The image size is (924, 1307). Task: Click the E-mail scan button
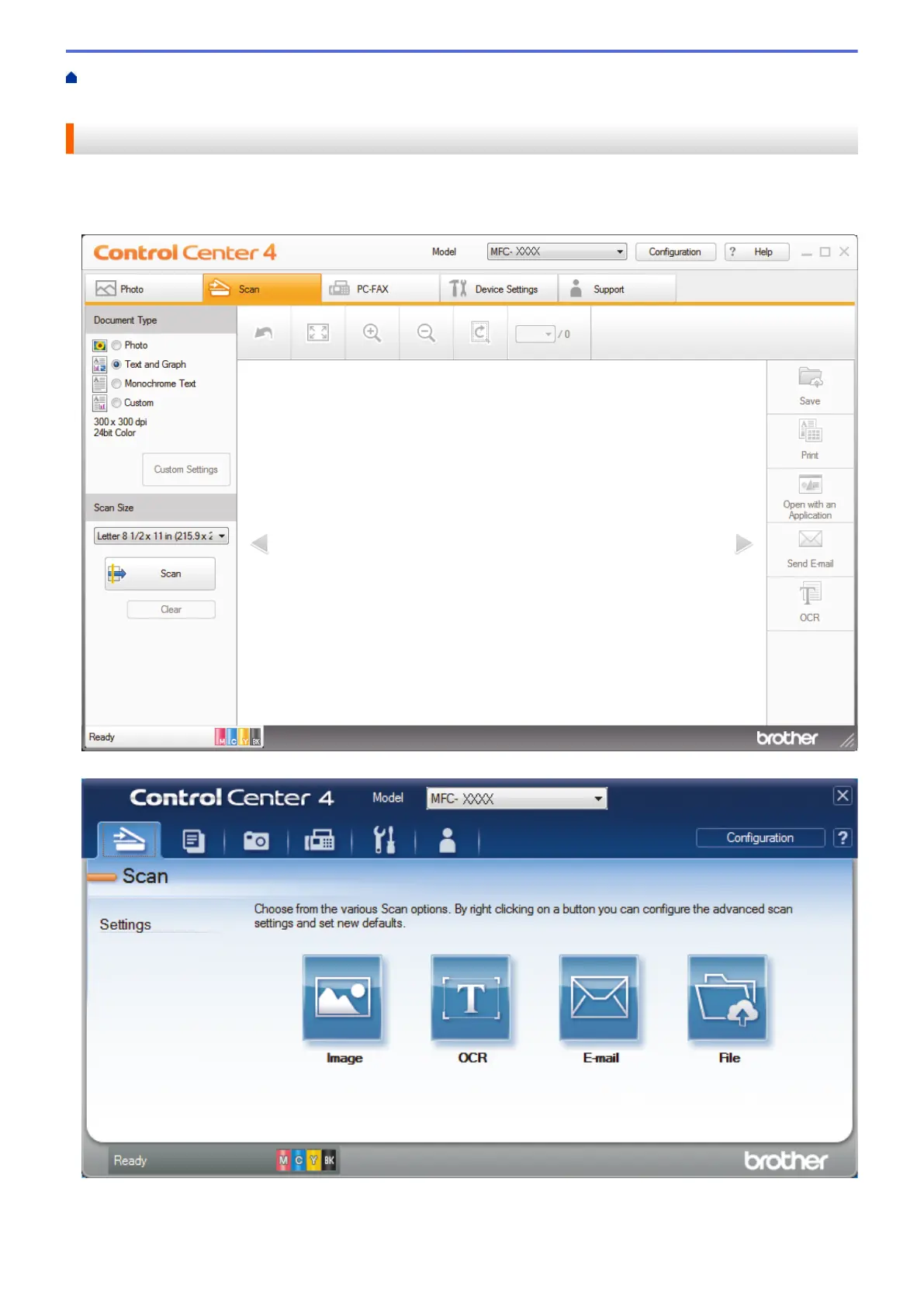tap(600, 998)
